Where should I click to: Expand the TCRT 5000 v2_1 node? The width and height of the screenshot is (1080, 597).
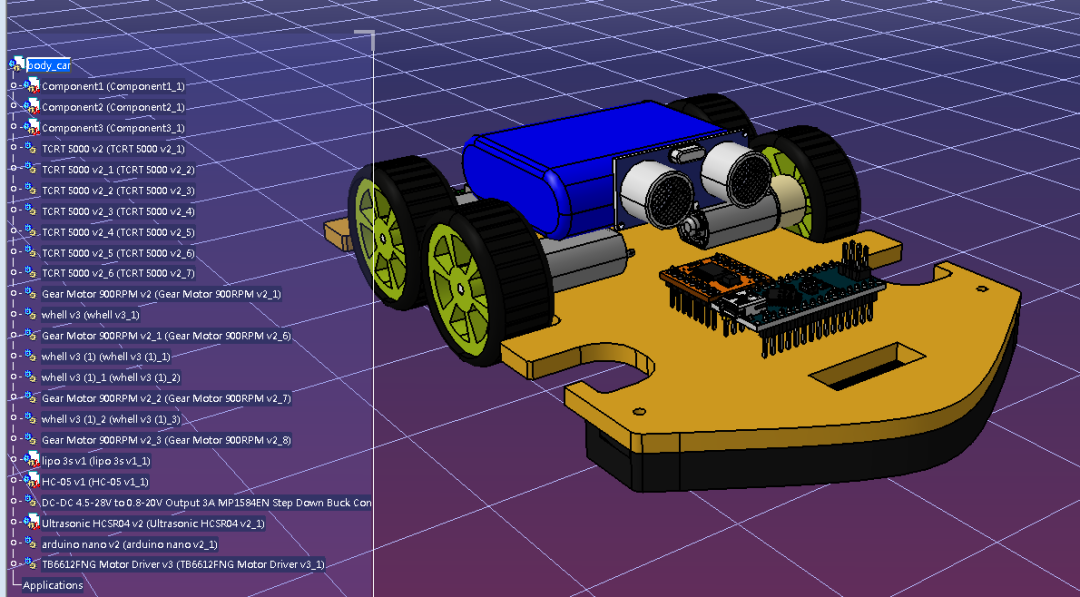13,148
